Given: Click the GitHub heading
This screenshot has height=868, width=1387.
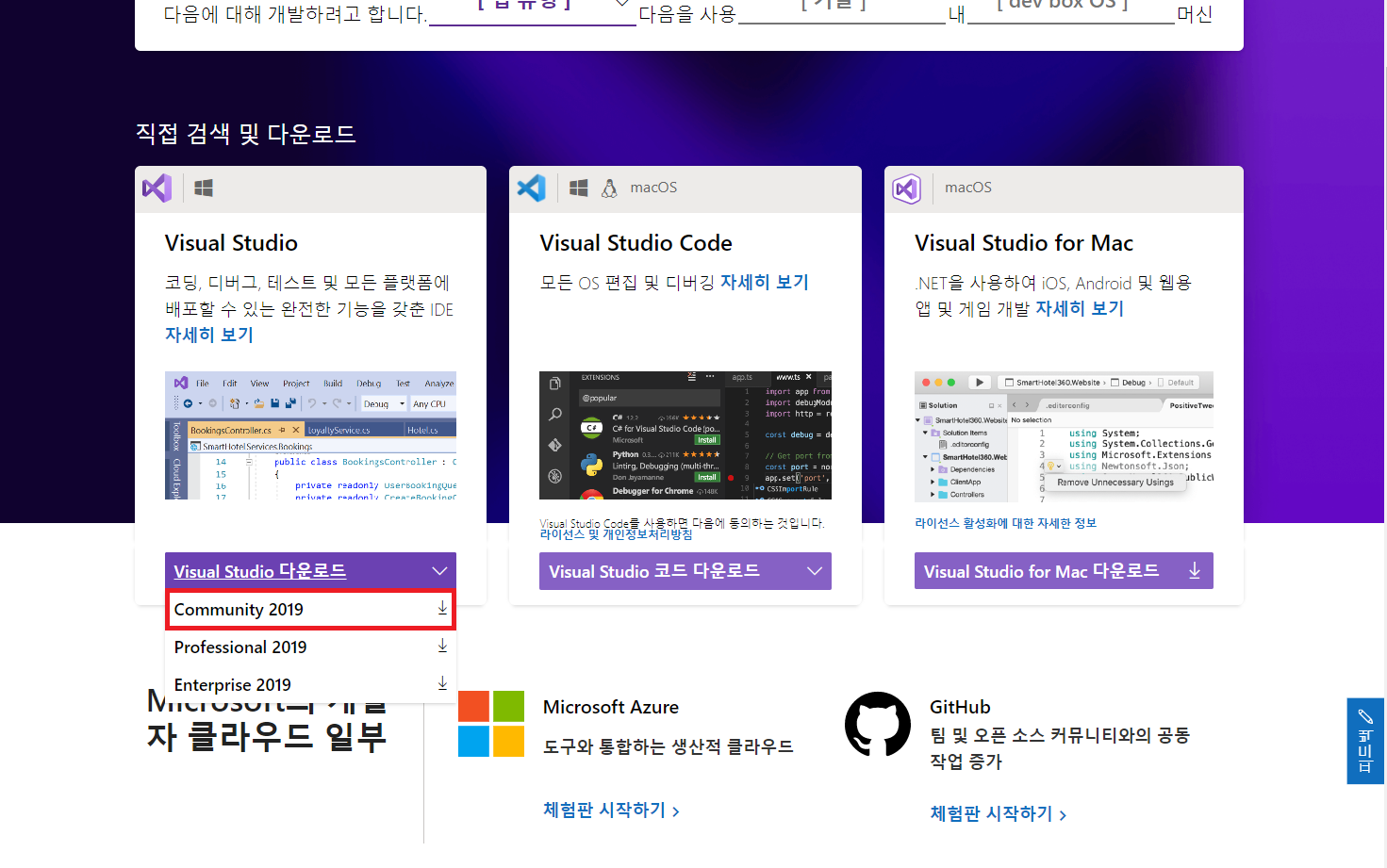Looking at the screenshot, I should (960, 707).
